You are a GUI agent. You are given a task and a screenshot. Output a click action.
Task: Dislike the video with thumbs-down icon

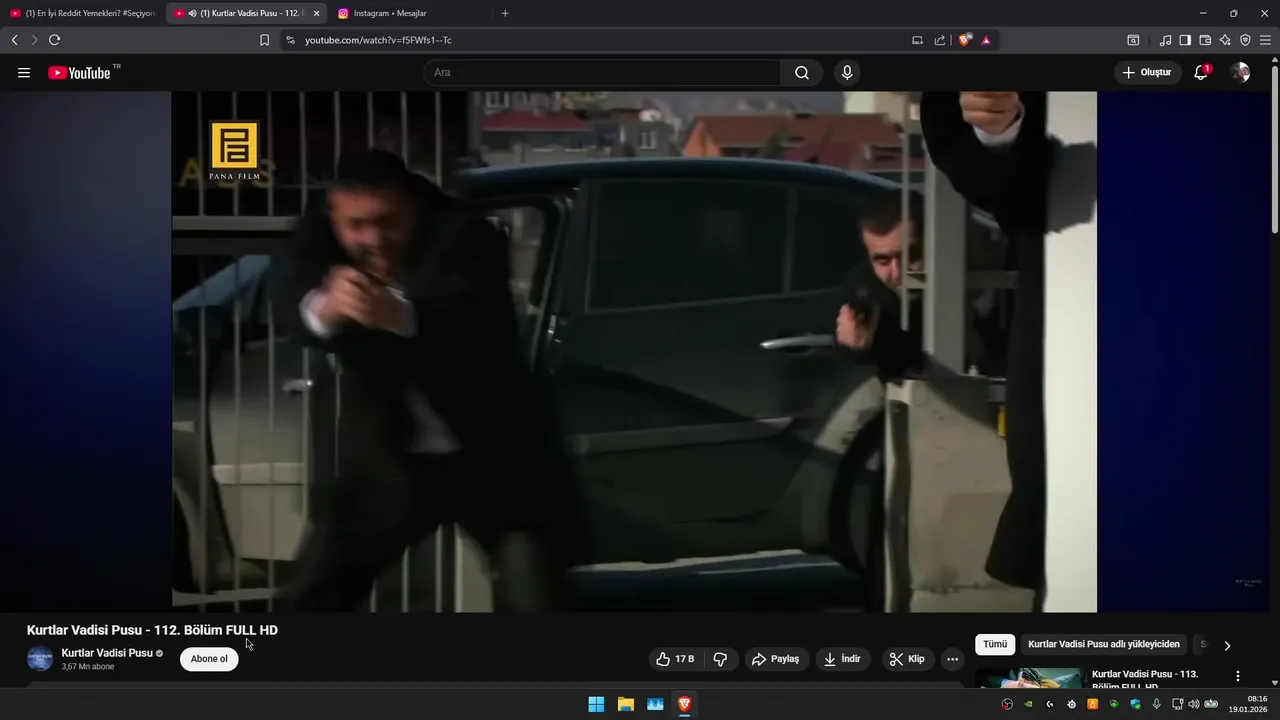(x=720, y=659)
